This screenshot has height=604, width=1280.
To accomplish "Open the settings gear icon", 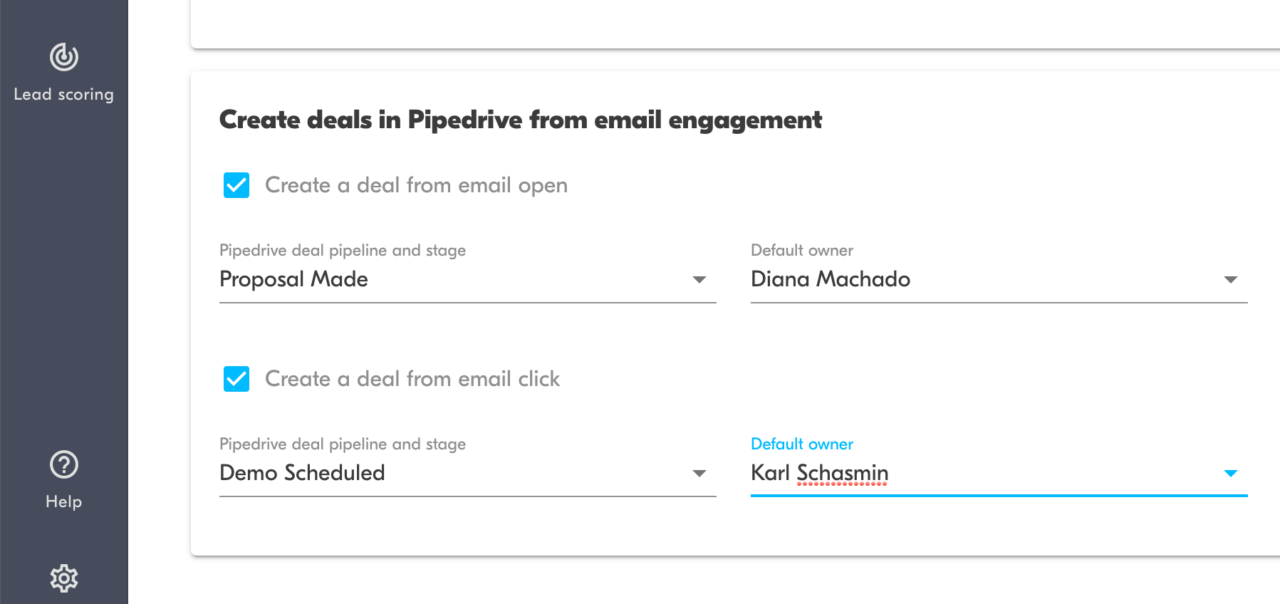I will [x=63, y=578].
